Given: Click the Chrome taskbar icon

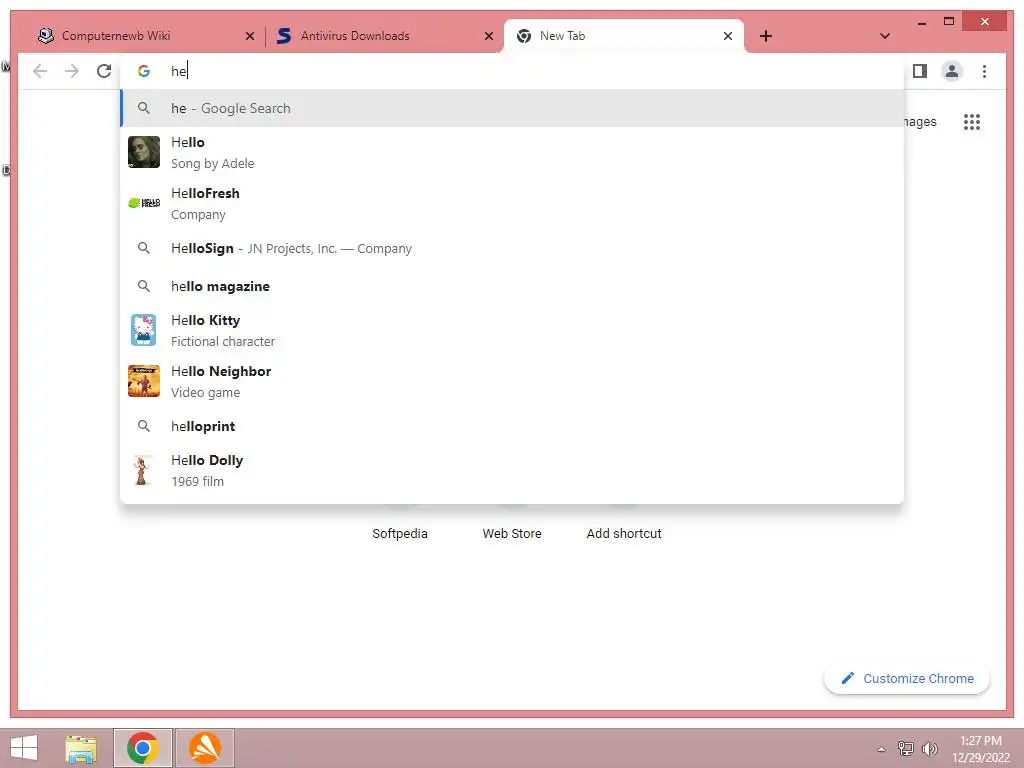Looking at the screenshot, I should pos(142,748).
